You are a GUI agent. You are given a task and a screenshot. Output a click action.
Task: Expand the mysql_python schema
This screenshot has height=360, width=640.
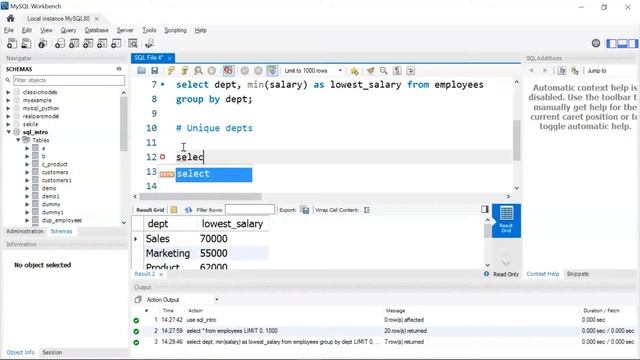8,108
